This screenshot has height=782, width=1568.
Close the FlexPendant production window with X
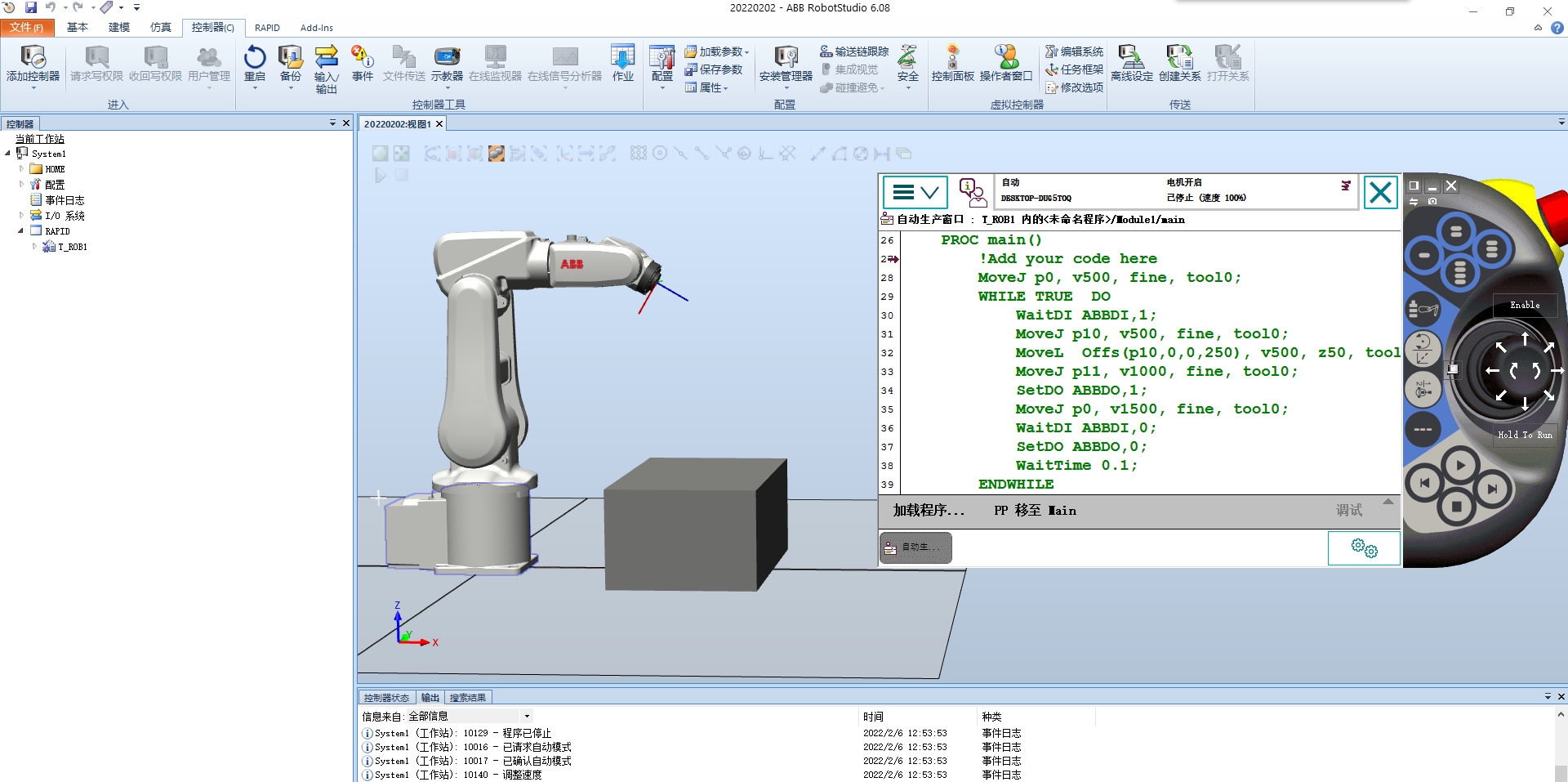coord(1380,193)
